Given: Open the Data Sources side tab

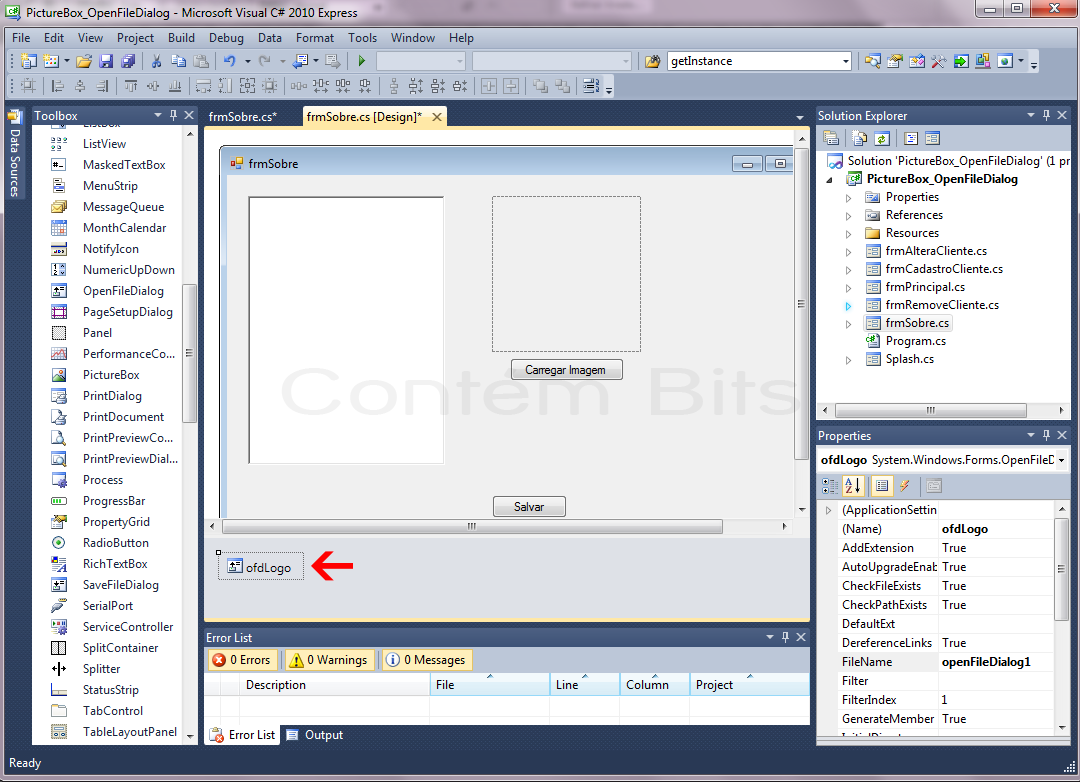Looking at the screenshot, I should tap(14, 155).
